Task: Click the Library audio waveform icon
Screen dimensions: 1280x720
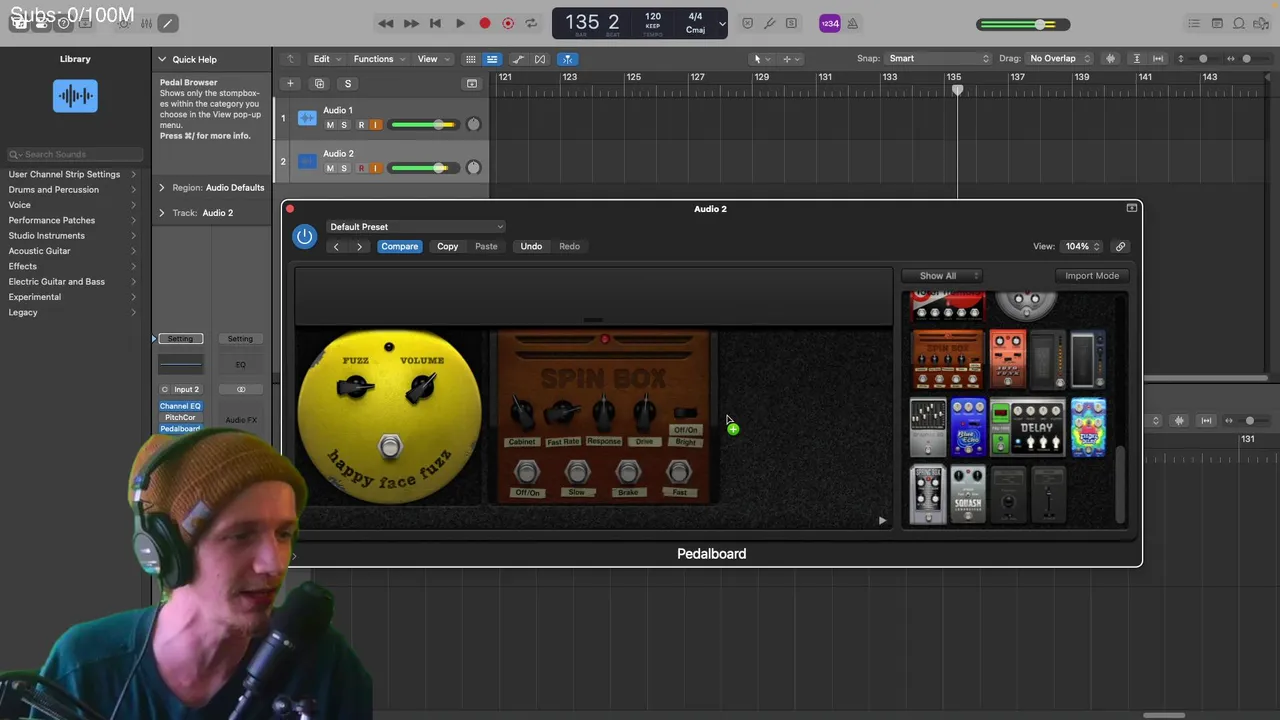Action: click(75, 96)
